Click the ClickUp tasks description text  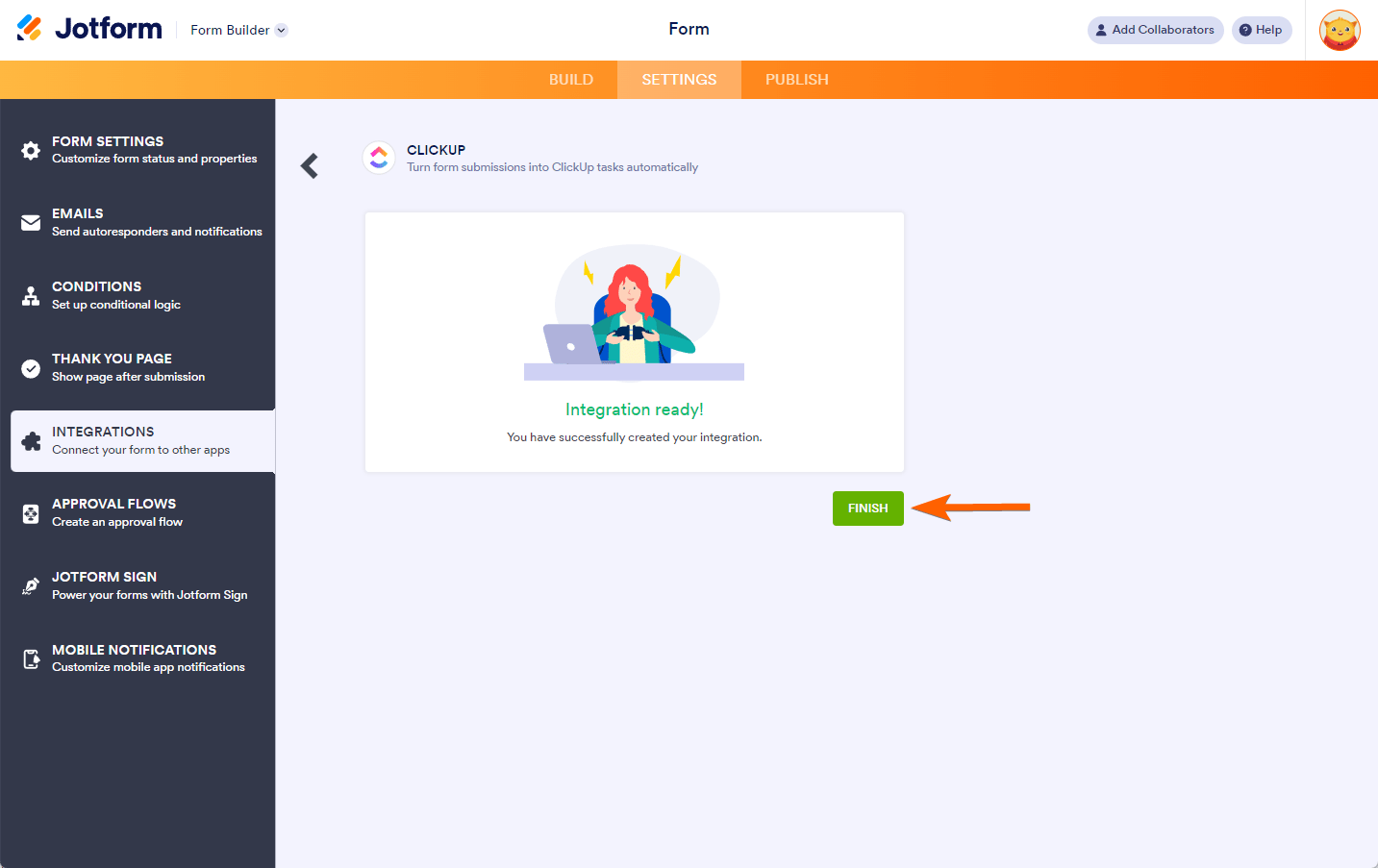pyautogui.click(x=552, y=167)
